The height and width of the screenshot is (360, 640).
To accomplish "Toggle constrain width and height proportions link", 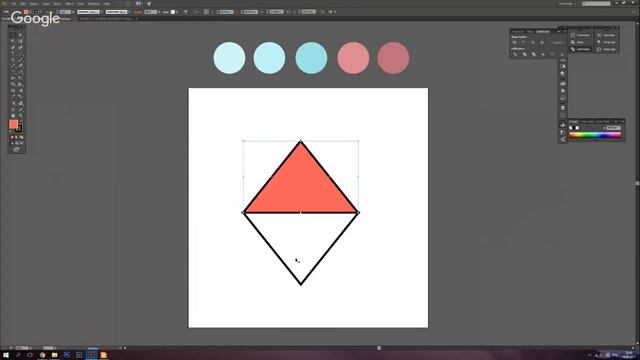I will [x=288, y=12].
